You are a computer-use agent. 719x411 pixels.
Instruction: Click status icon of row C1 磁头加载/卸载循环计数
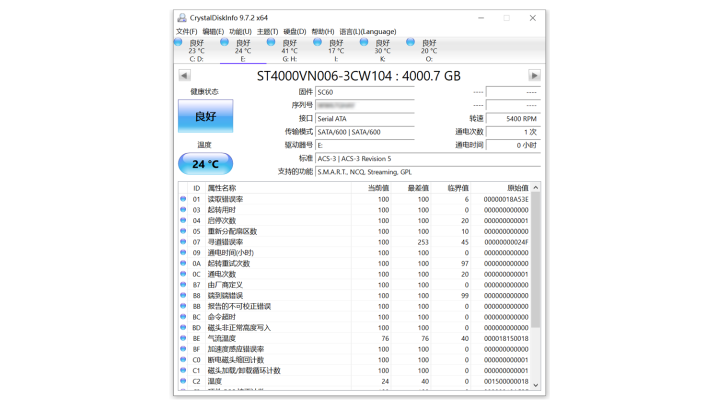coord(183,370)
